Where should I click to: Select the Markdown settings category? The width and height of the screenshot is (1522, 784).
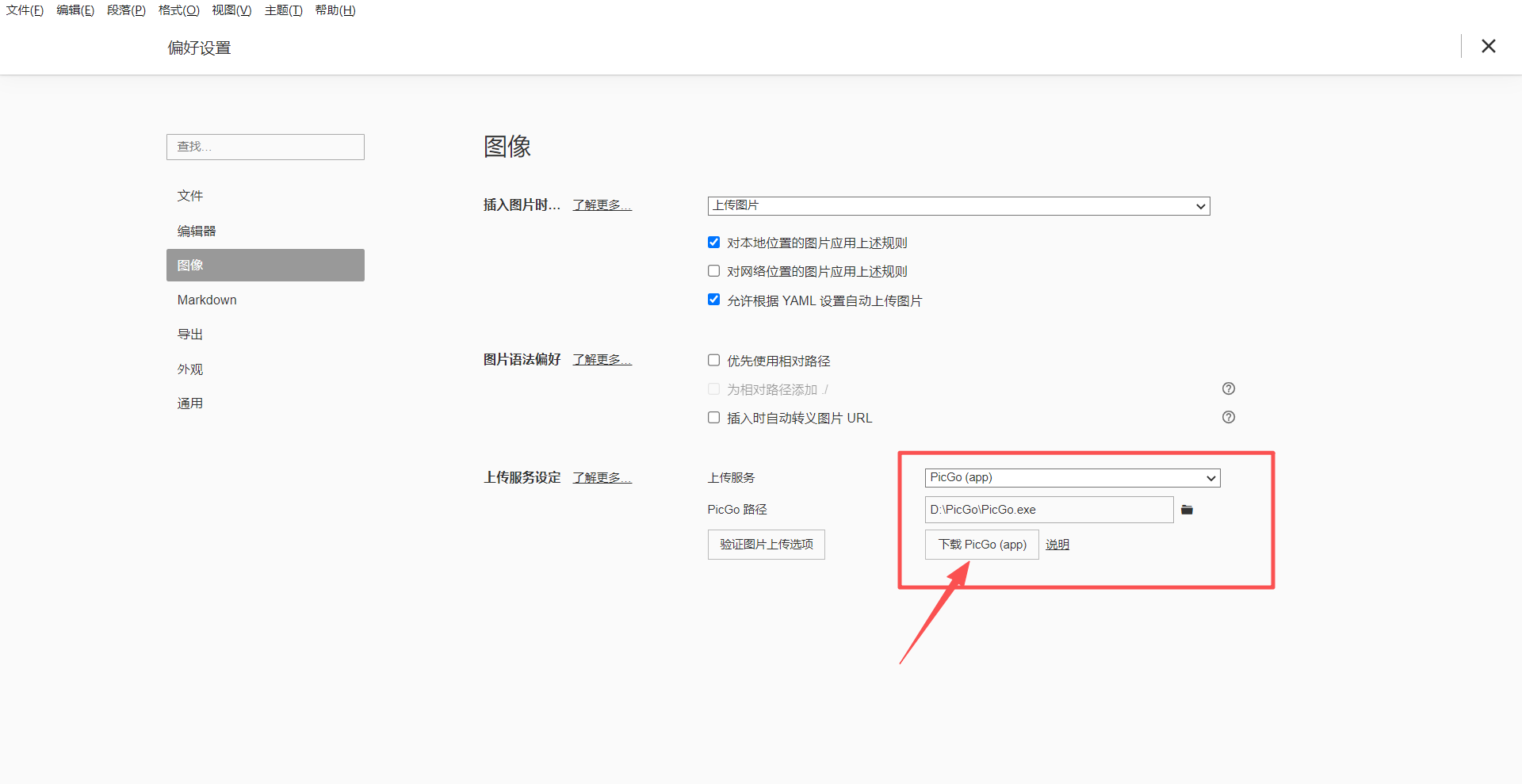point(207,300)
